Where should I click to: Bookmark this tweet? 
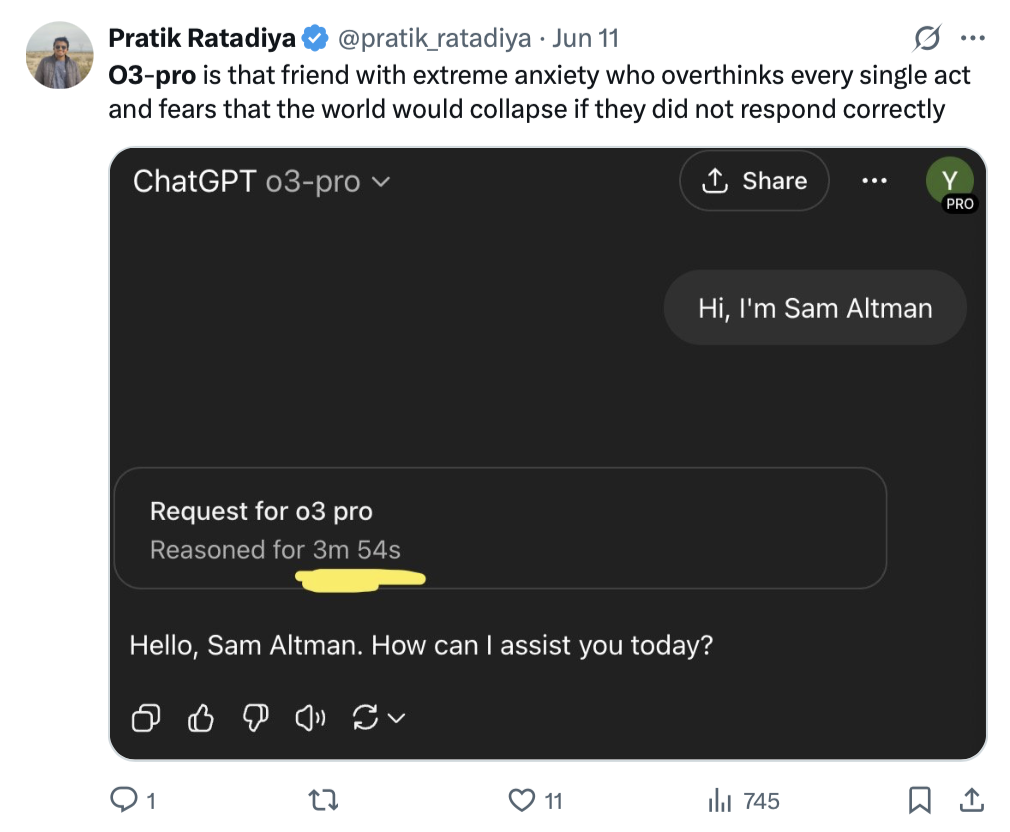(x=920, y=800)
